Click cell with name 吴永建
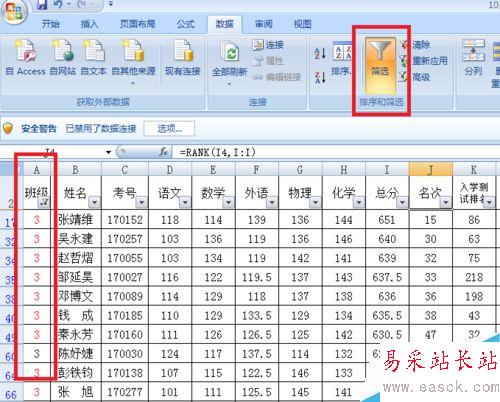Image resolution: width=500 pixels, height=402 pixels. pyautogui.click(x=76, y=239)
